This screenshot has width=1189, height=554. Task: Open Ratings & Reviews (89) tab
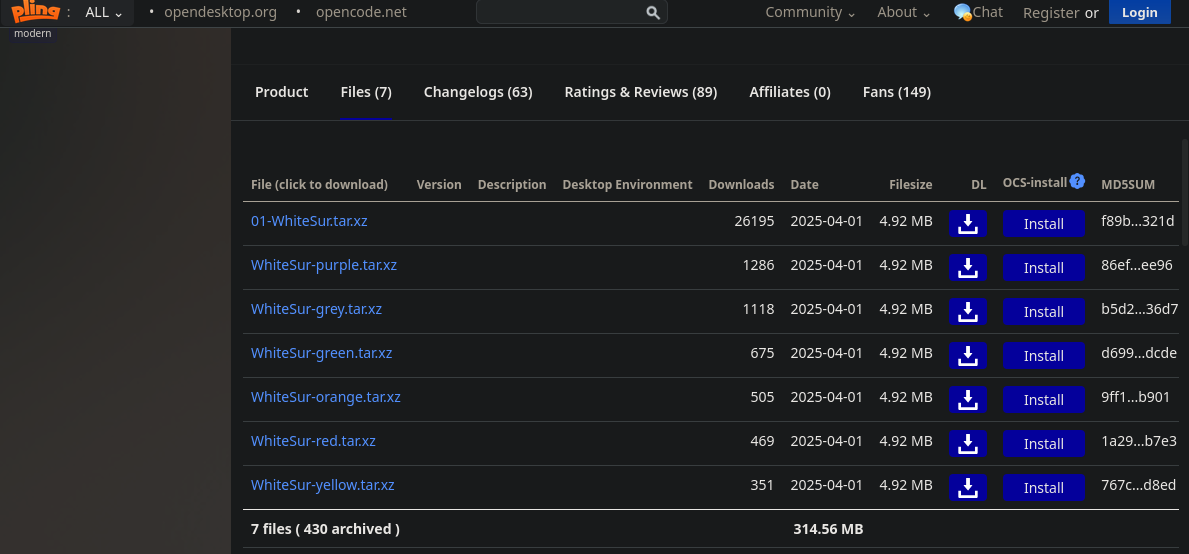641,92
